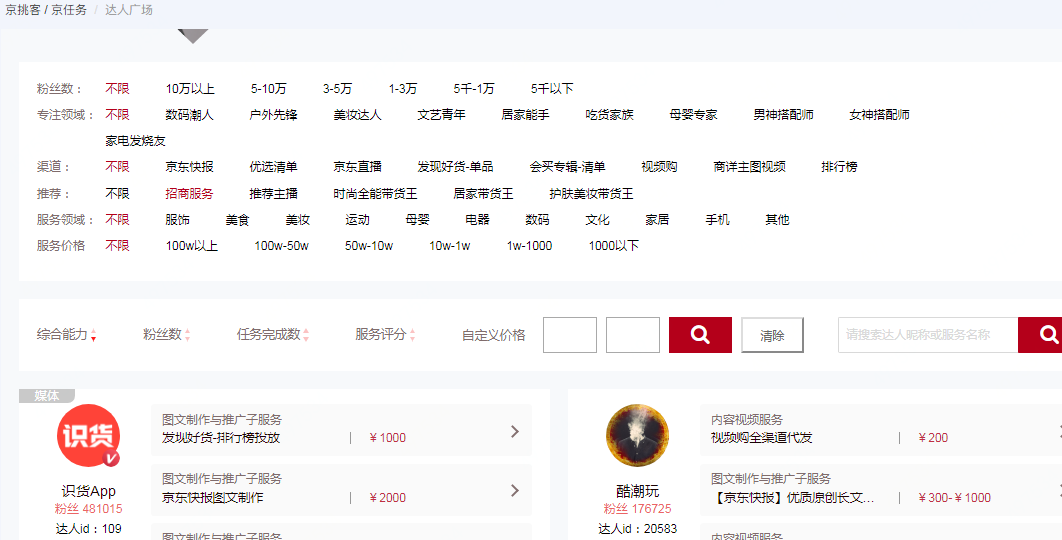This screenshot has width=1062, height=540.
Task: Open 【京东快报】优质原创长文 service row
Action: pos(880,489)
